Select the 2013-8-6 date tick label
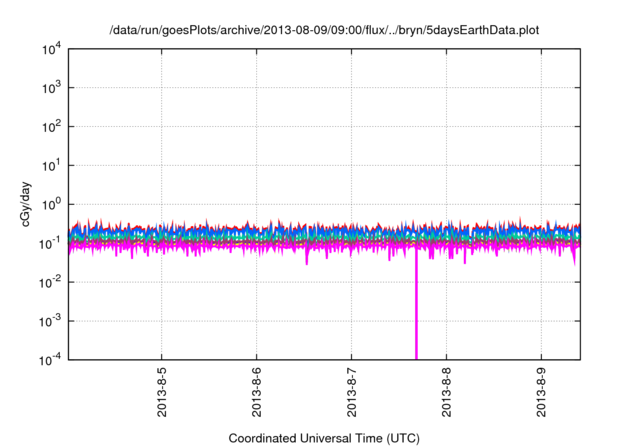 click(x=256, y=392)
